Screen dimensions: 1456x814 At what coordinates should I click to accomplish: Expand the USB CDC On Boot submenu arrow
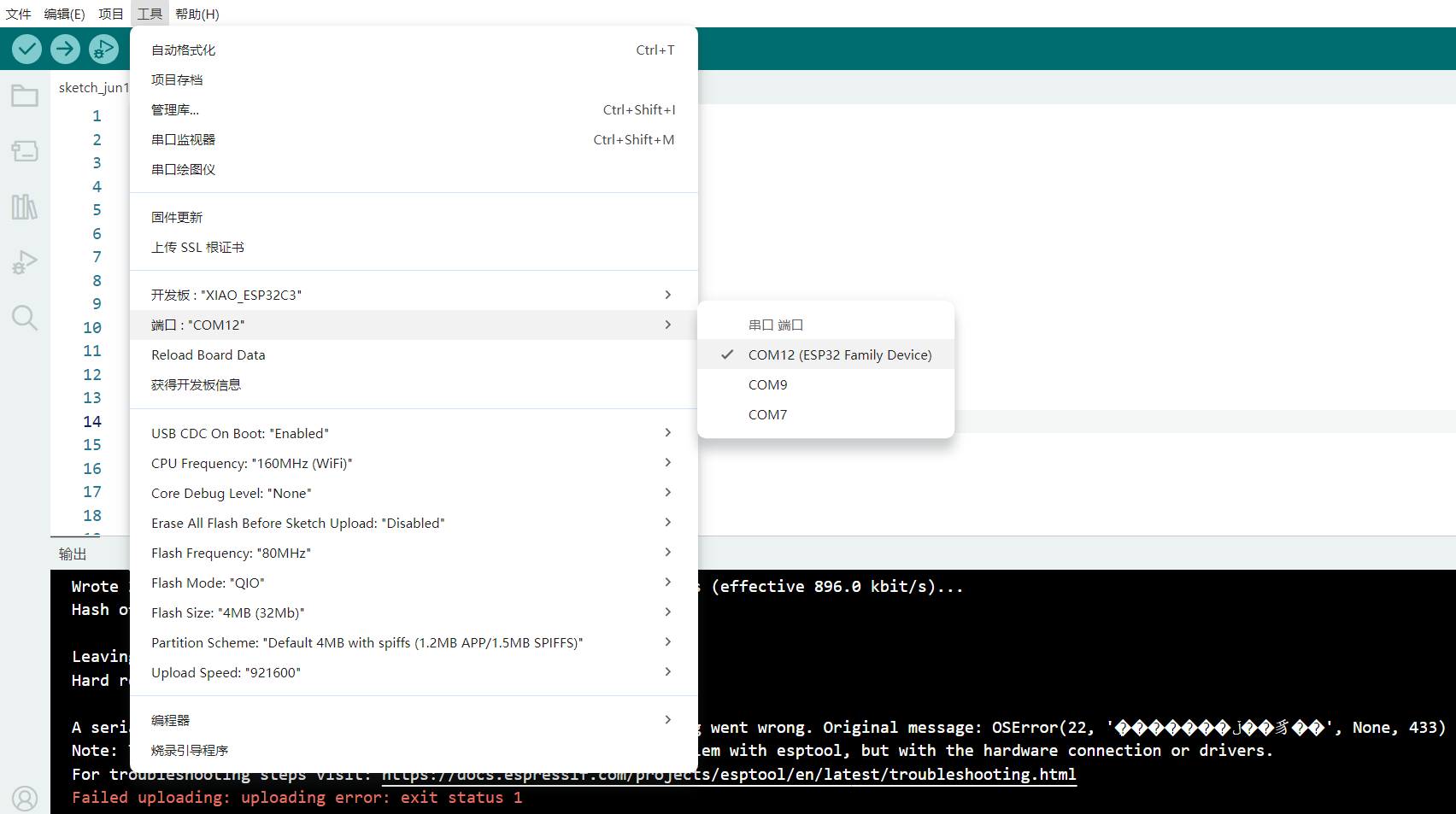click(668, 433)
